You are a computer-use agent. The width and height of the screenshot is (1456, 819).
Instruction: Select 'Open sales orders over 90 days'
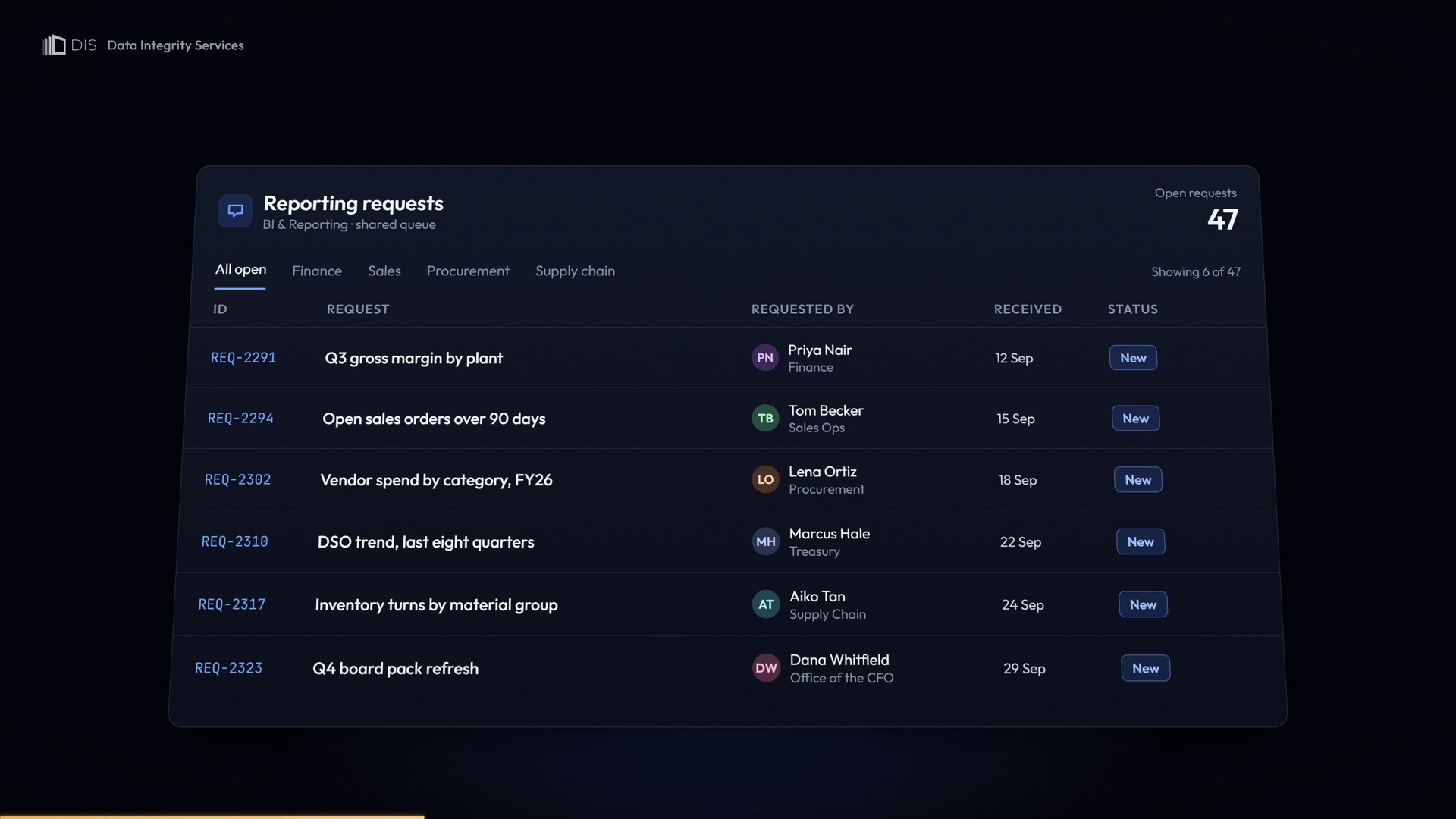coord(434,419)
